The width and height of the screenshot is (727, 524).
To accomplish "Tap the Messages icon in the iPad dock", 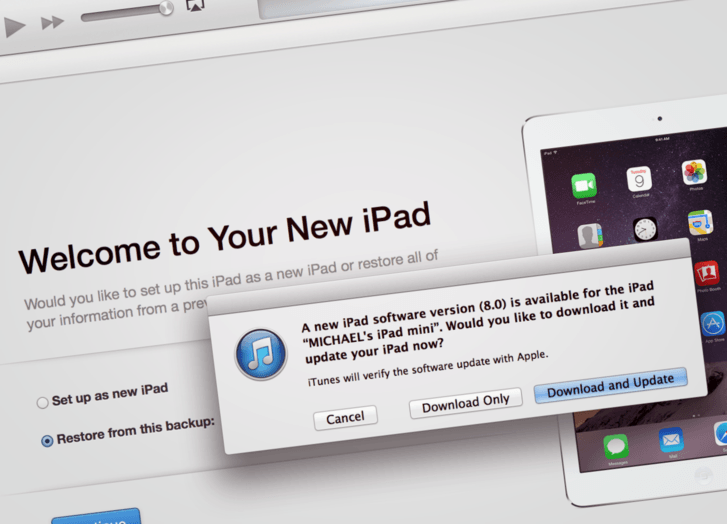I will coord(615,447).
